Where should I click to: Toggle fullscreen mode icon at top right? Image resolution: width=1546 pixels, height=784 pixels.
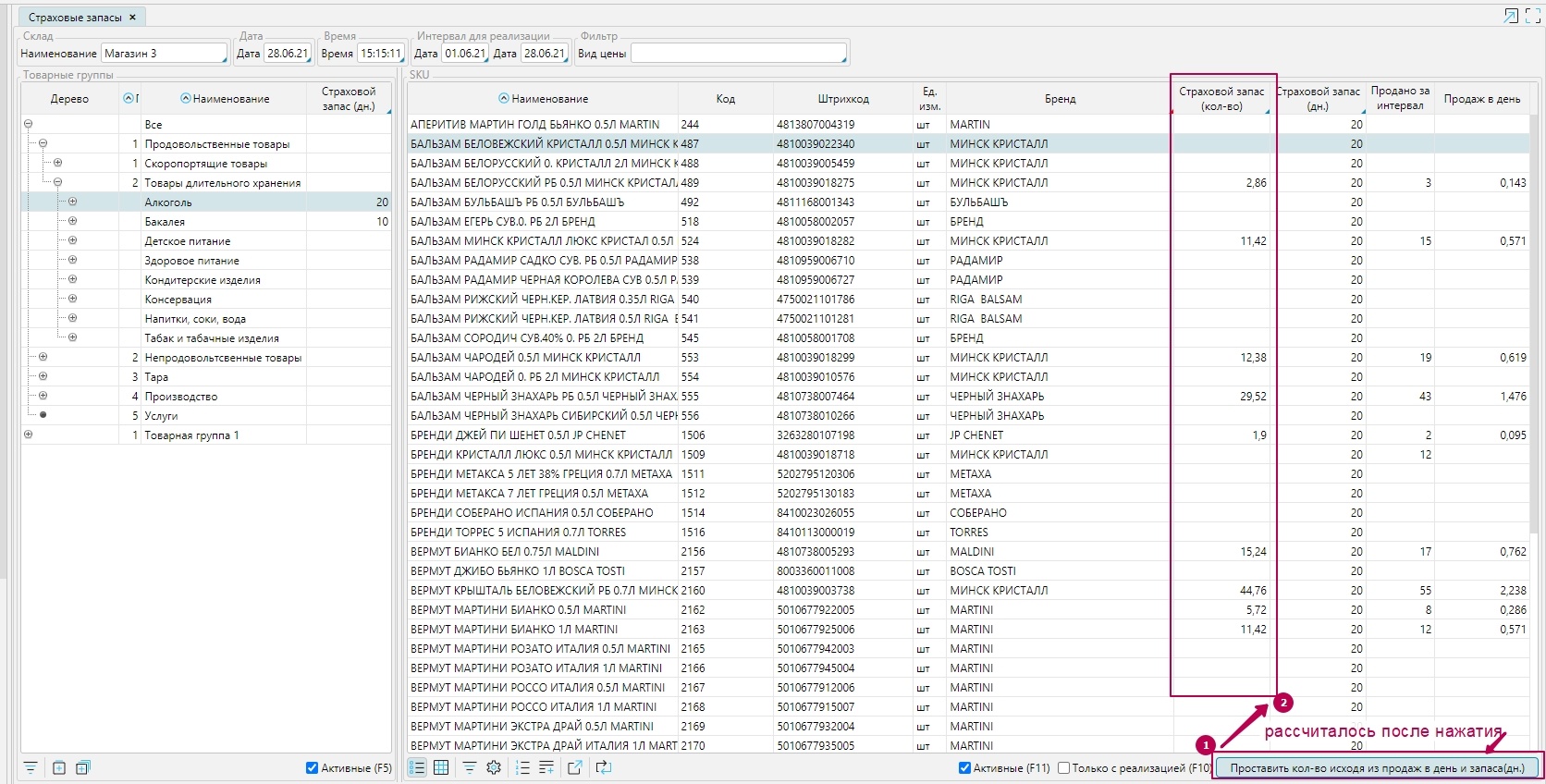click(x=1532, y=16)
